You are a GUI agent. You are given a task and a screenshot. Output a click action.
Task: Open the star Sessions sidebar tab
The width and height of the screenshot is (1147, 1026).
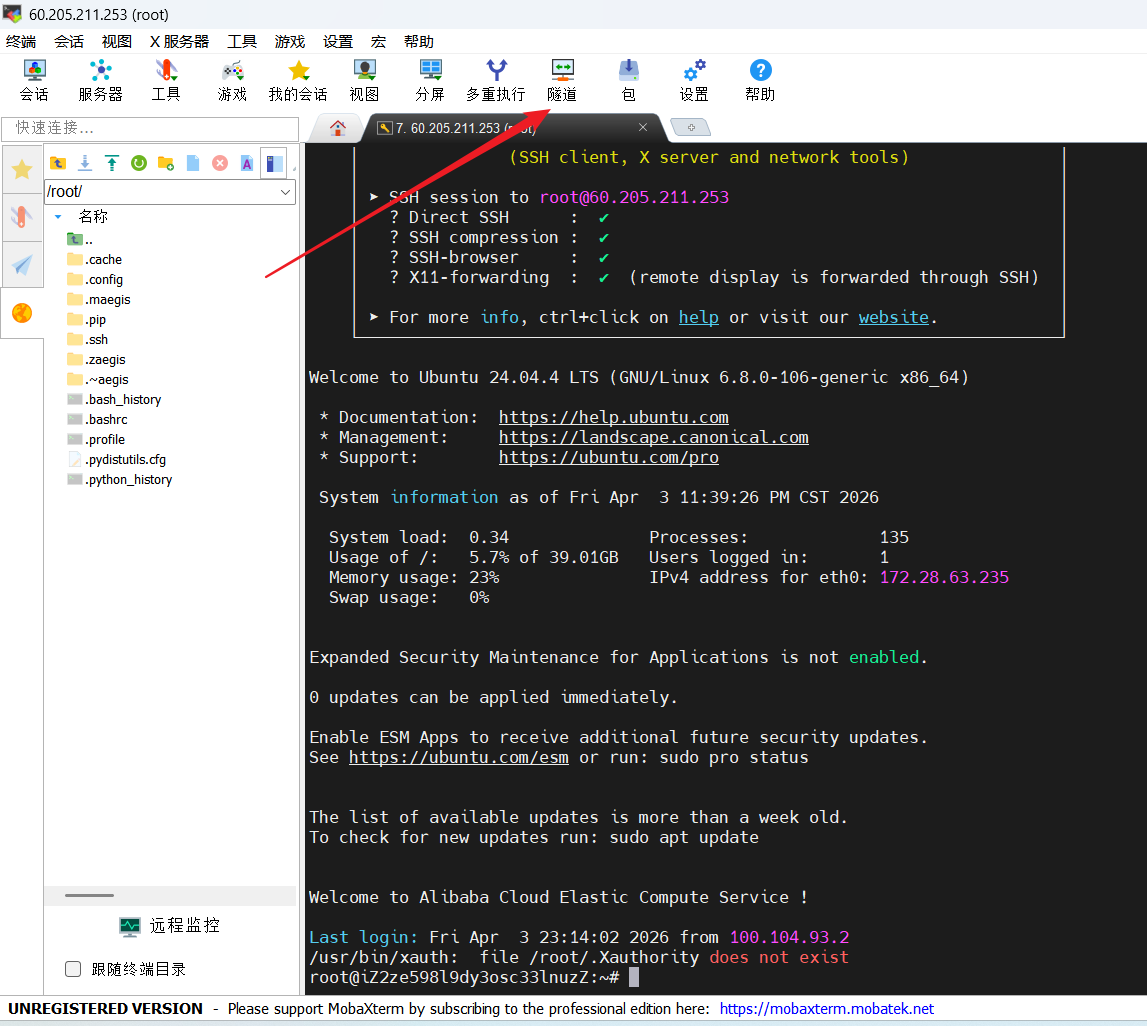click(x=22, y=170)
